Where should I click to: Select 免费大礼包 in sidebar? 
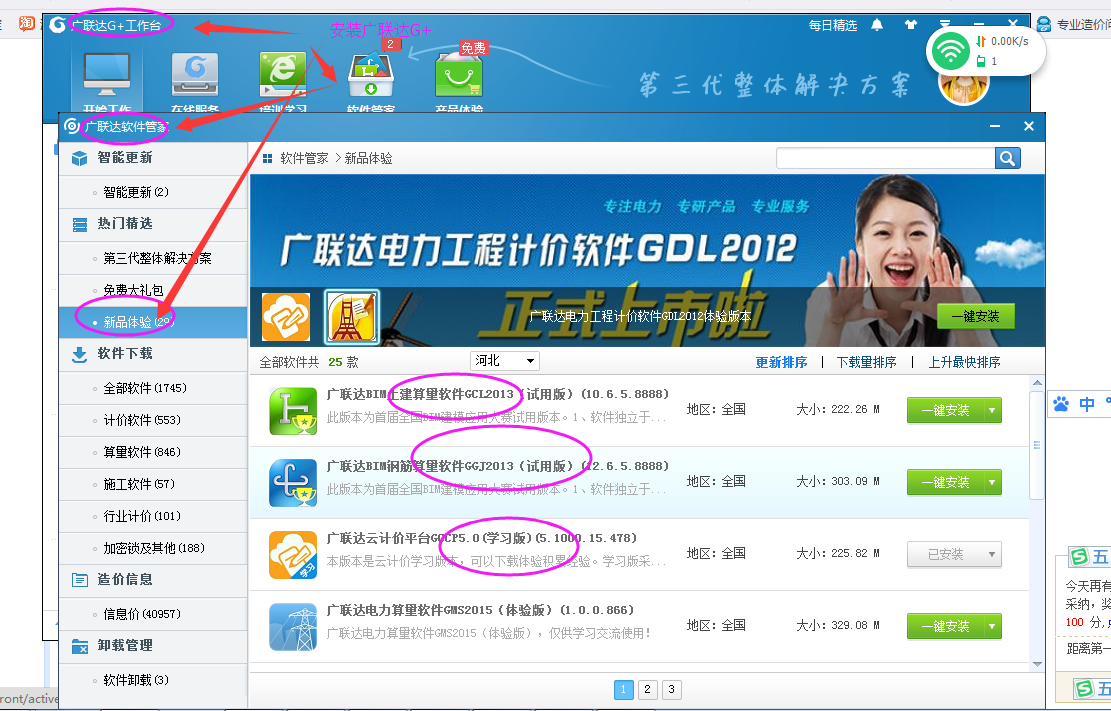click(153, 290)
